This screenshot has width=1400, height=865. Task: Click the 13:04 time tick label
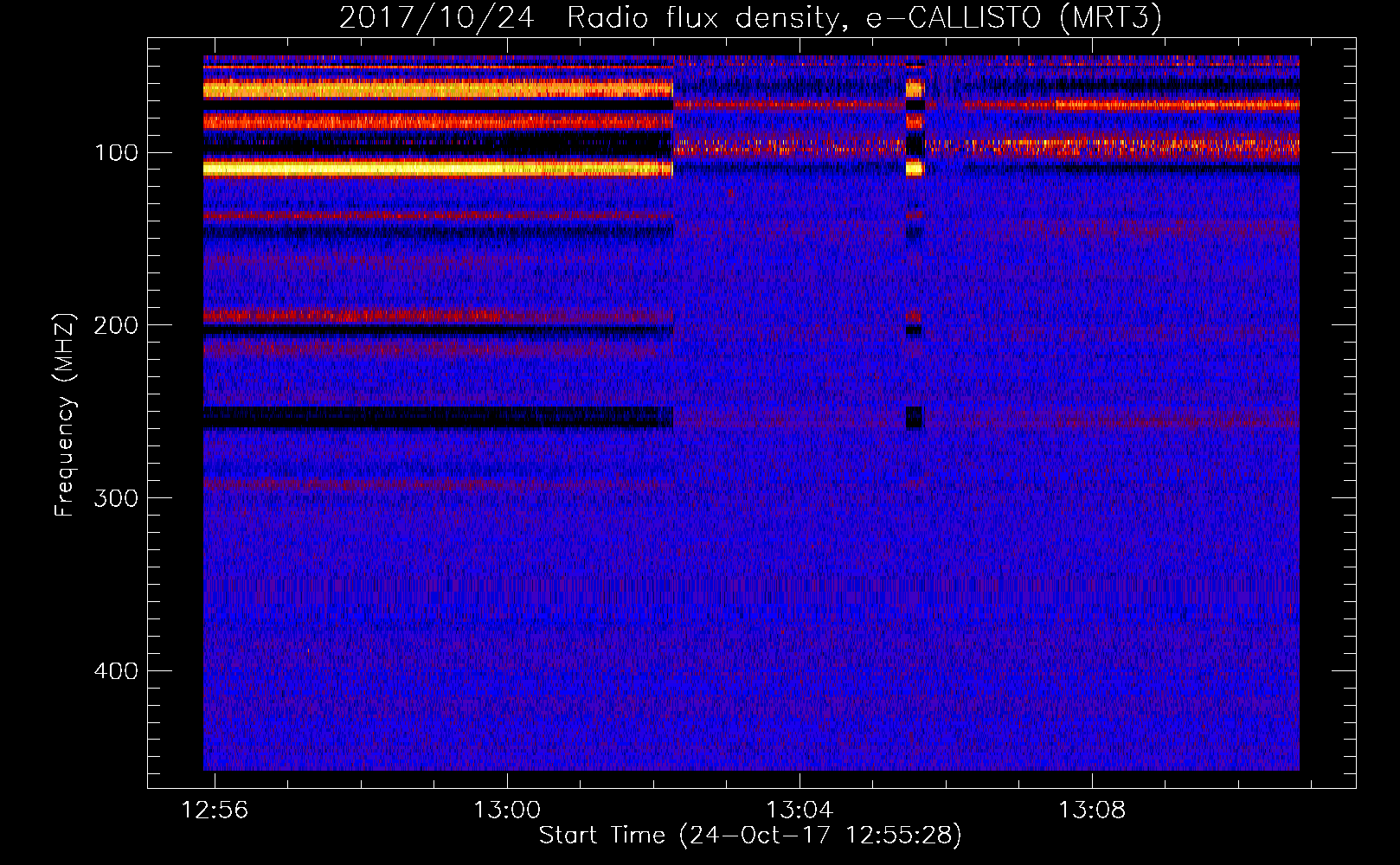[x=800, y=811]
